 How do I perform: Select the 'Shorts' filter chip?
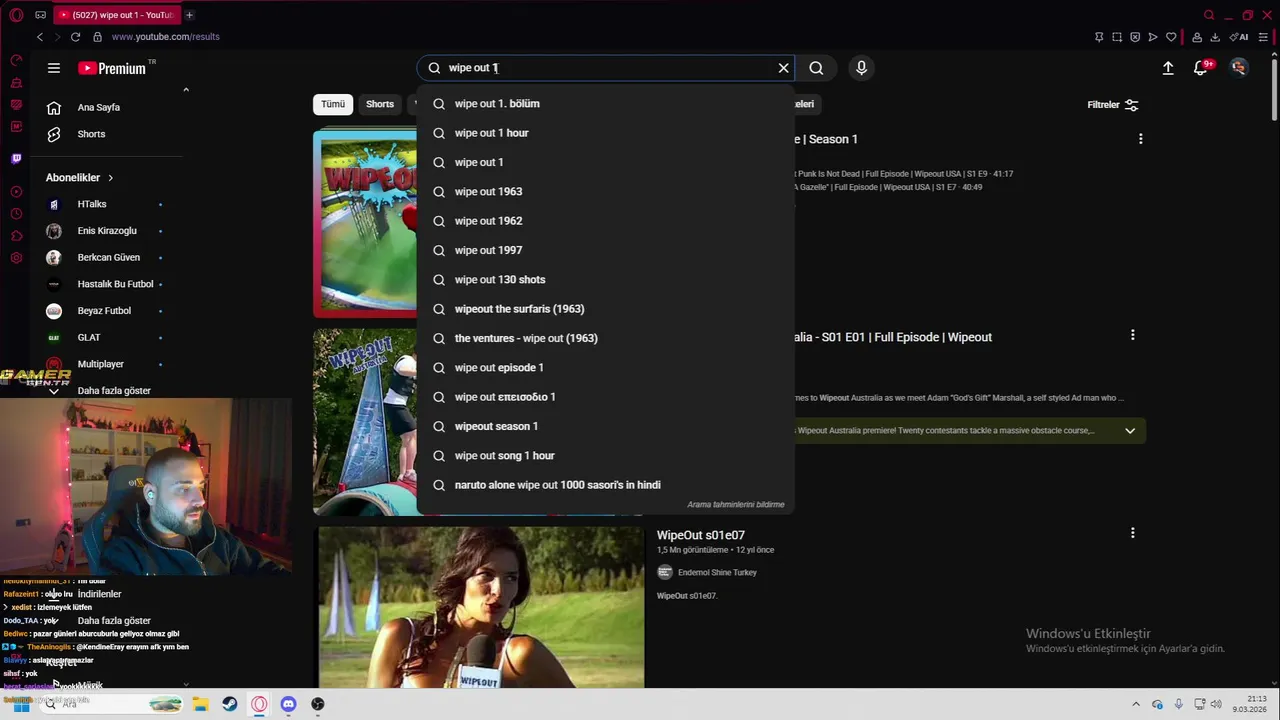tap(380, 104)
